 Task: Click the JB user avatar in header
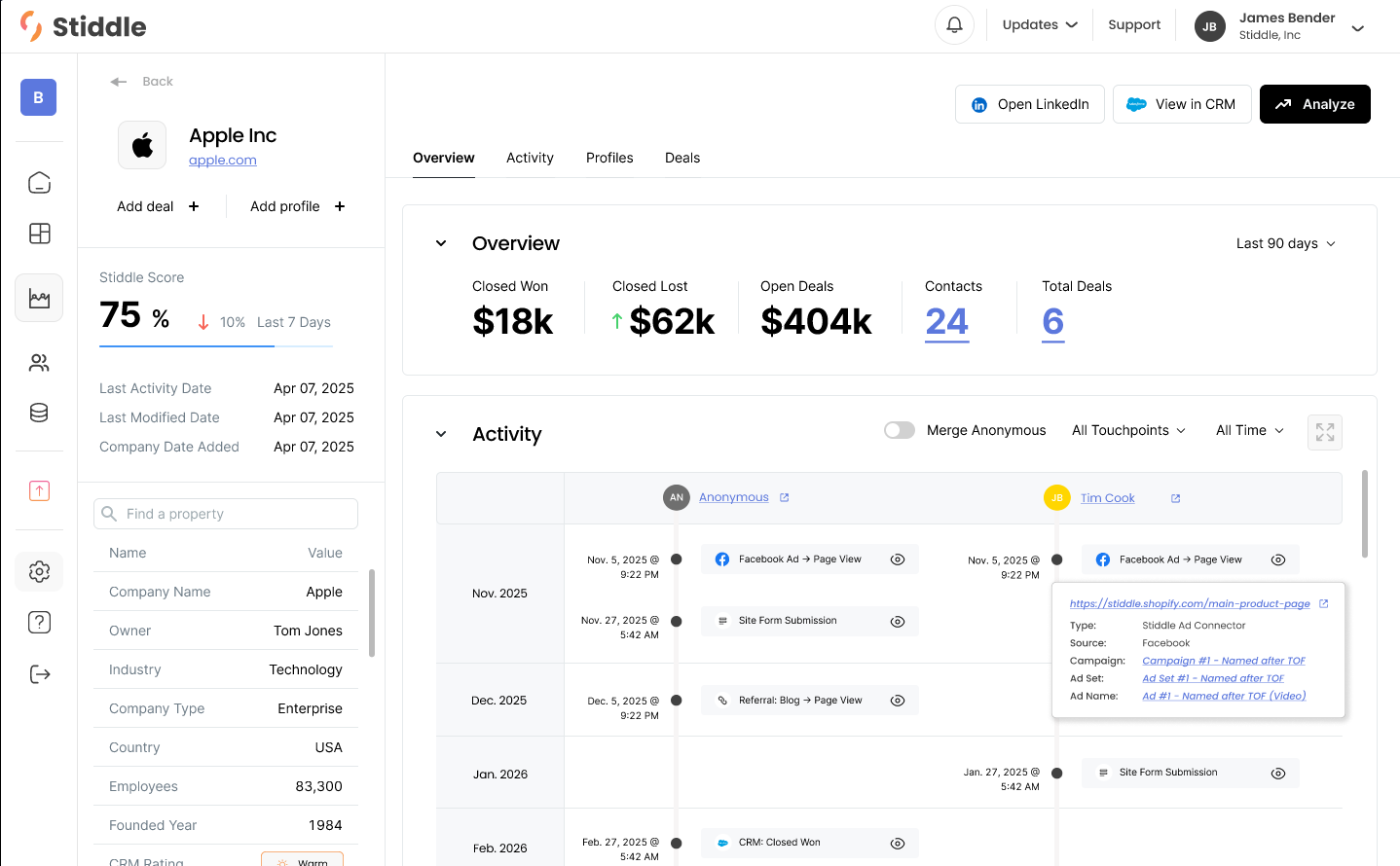coord(1209,26)
